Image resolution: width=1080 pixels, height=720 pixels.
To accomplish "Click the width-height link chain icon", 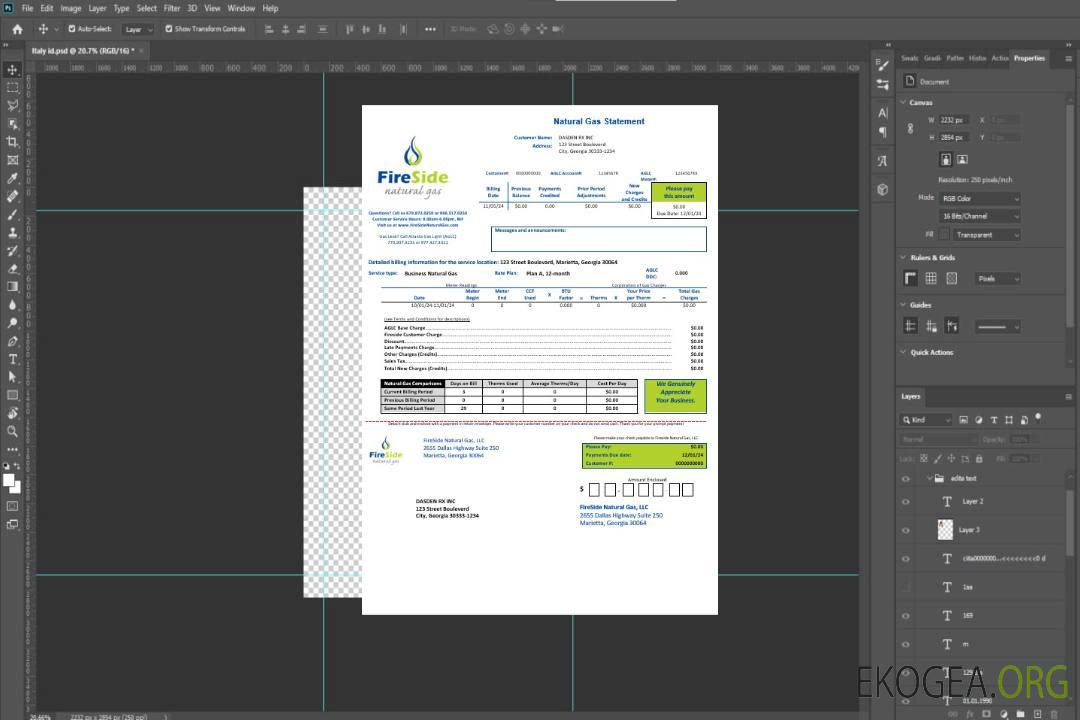I will (x=910, y=129).
